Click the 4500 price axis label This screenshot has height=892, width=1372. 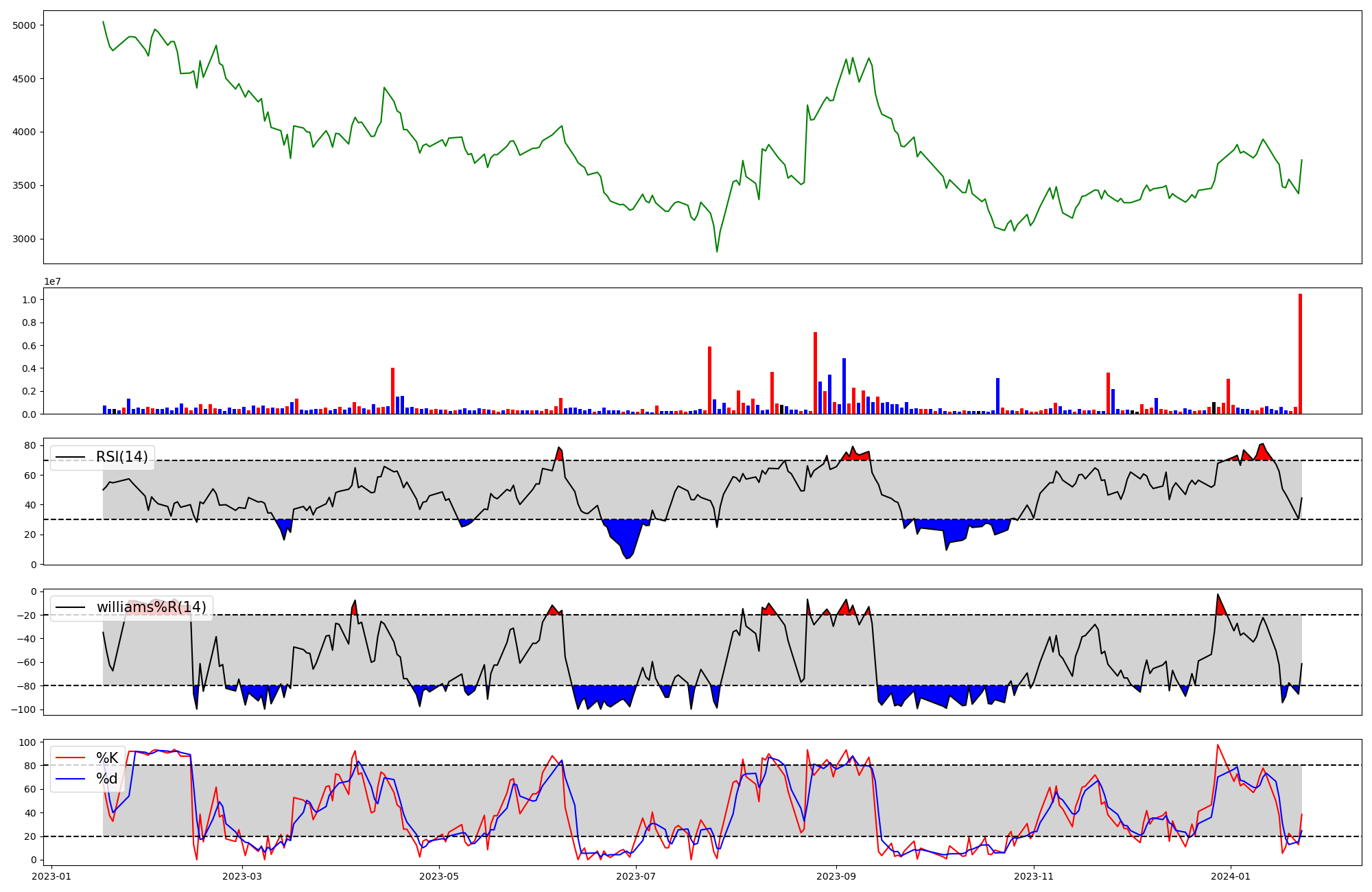coord(24,79)
